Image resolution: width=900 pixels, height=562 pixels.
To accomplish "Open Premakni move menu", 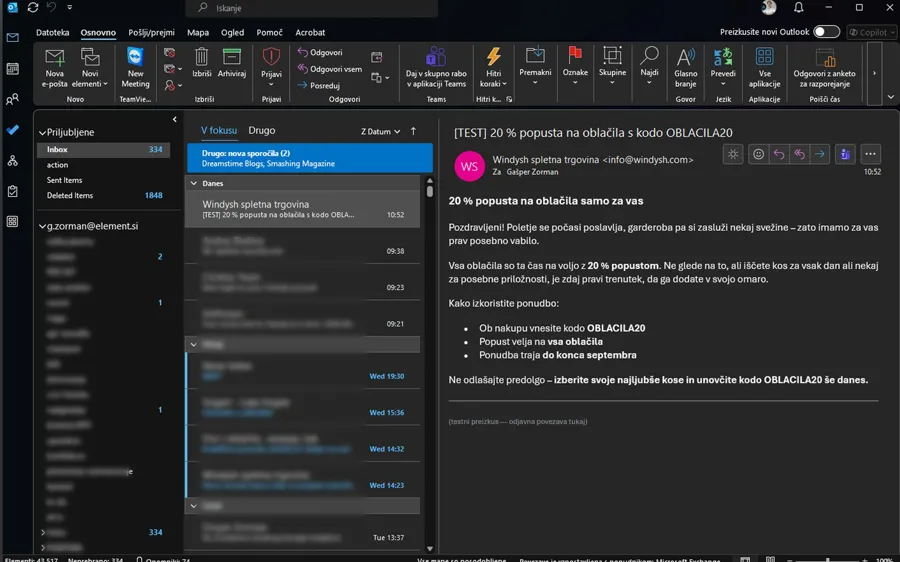I will [535, 67].
